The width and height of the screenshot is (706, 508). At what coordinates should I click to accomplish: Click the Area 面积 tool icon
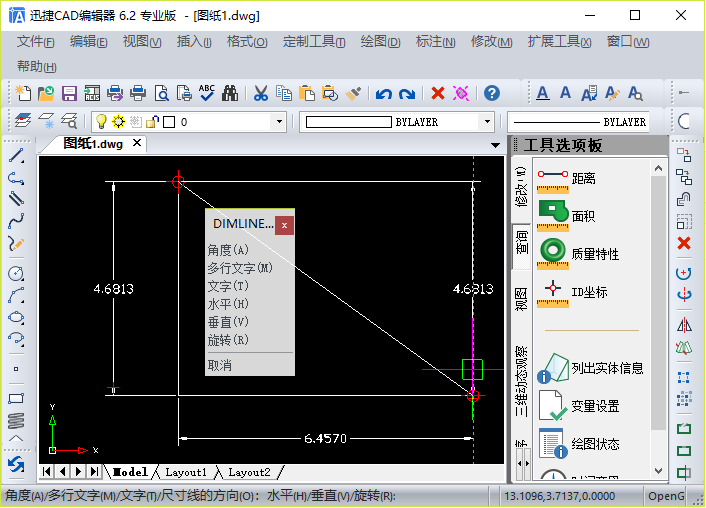pos(553,216)
